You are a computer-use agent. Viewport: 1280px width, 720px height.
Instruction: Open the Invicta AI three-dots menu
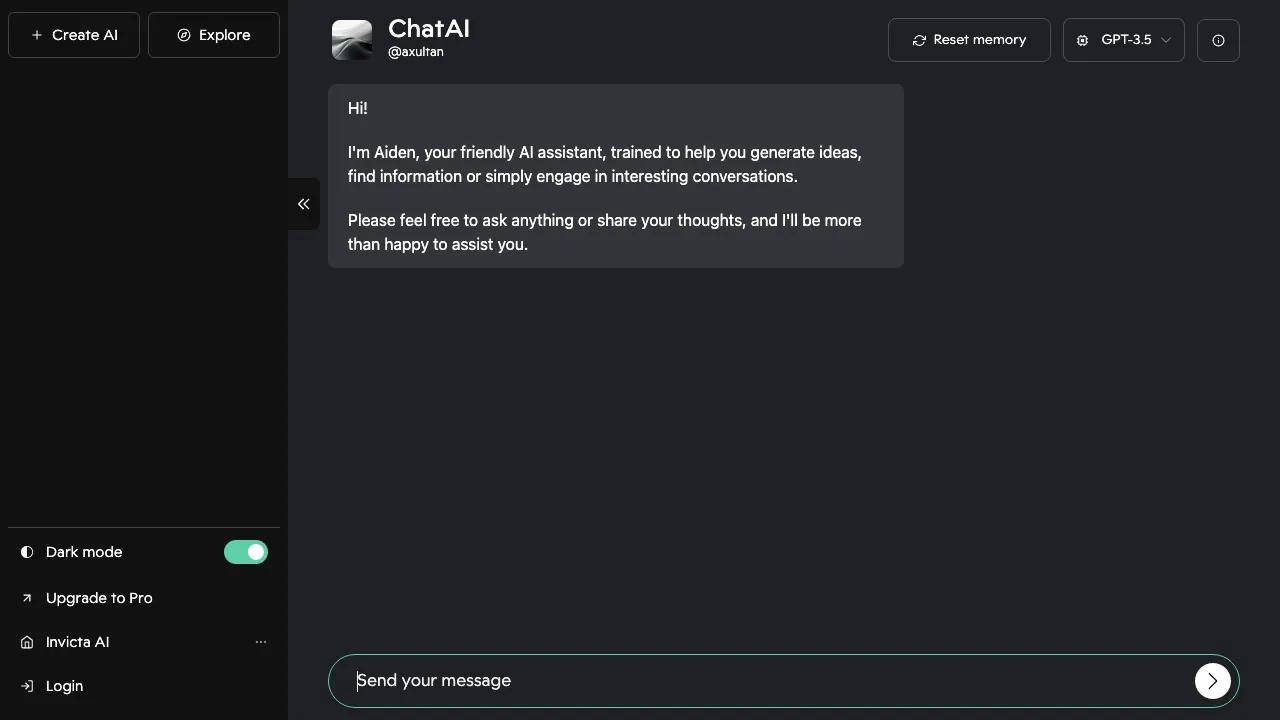[261, 642]
